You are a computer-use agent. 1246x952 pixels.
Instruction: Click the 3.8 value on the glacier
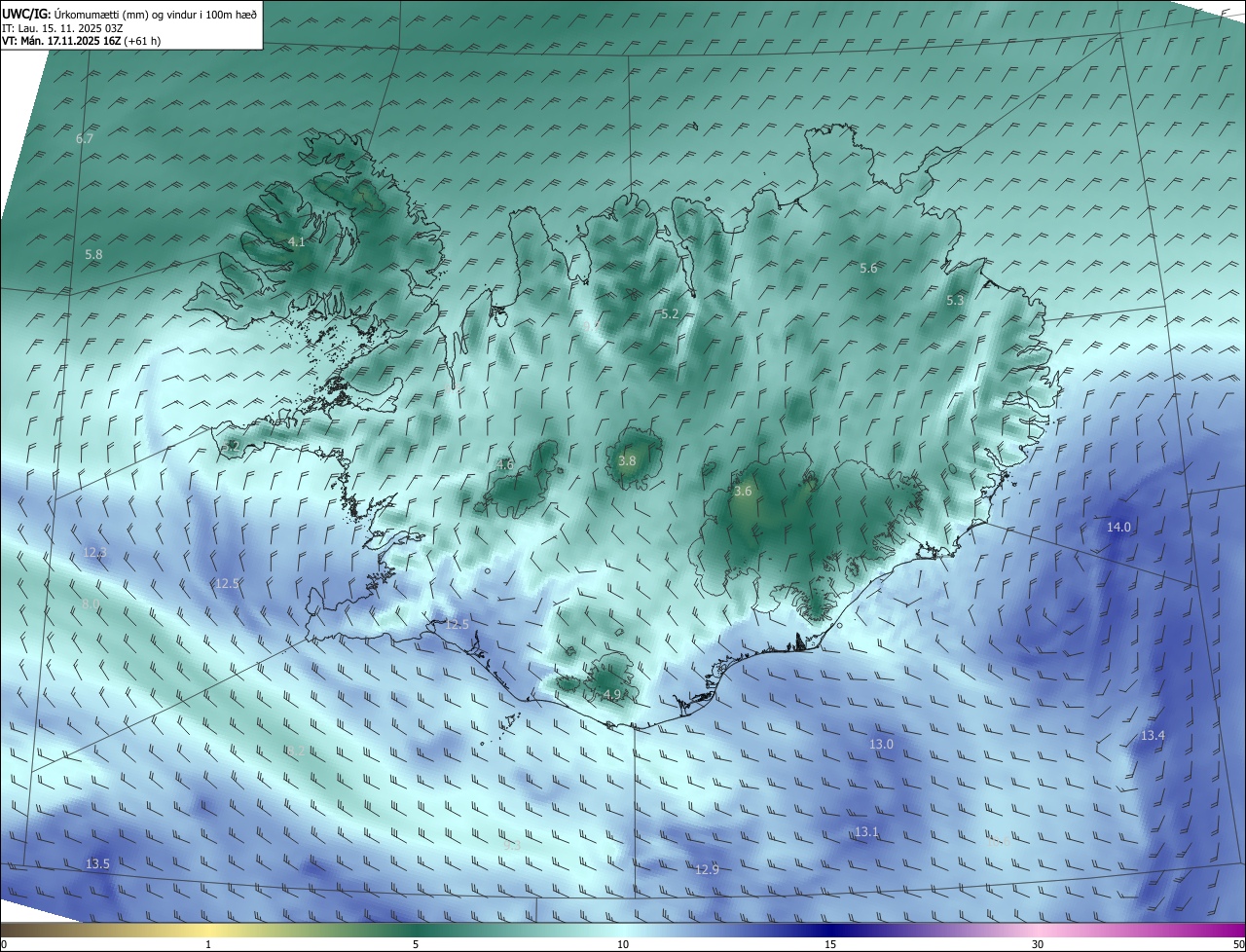click(627, 461)
